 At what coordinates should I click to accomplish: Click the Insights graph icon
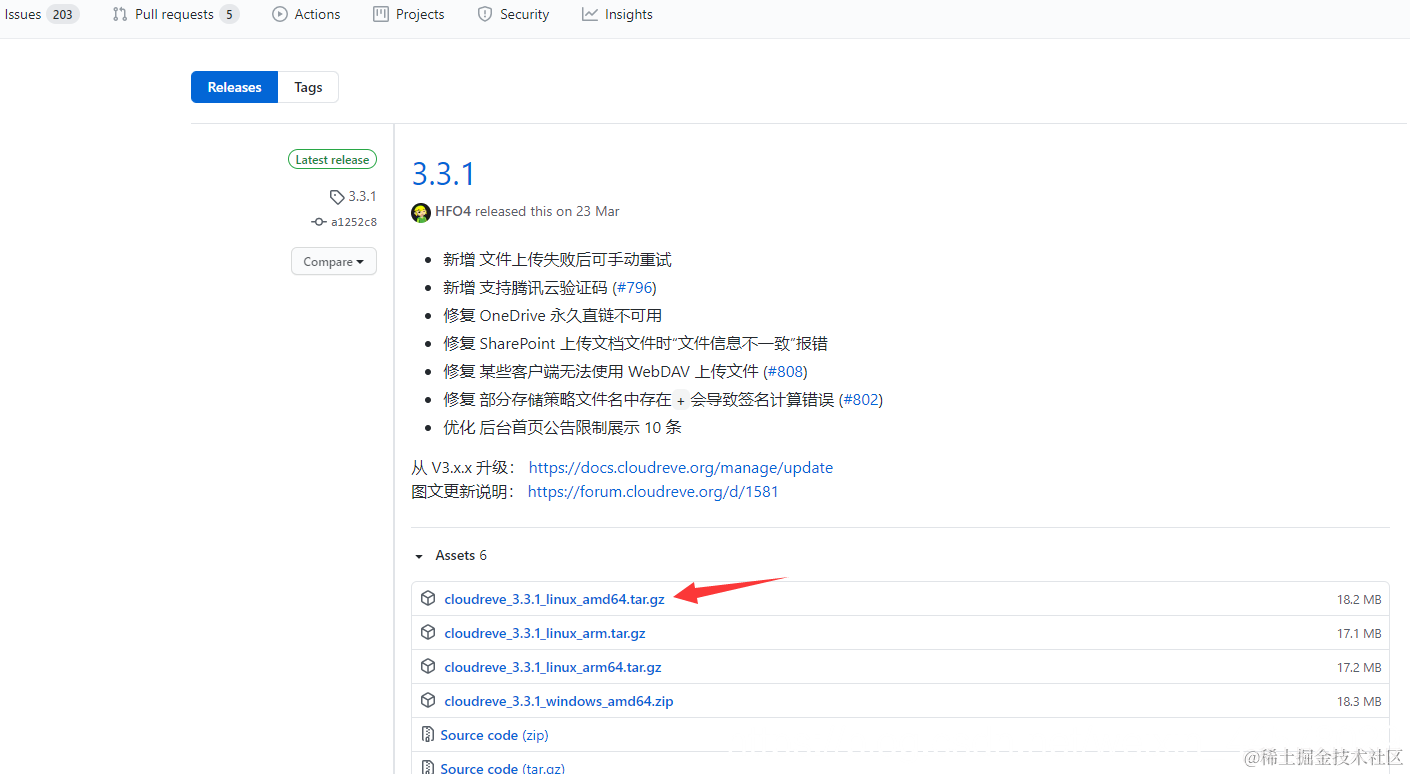(590, 14)
